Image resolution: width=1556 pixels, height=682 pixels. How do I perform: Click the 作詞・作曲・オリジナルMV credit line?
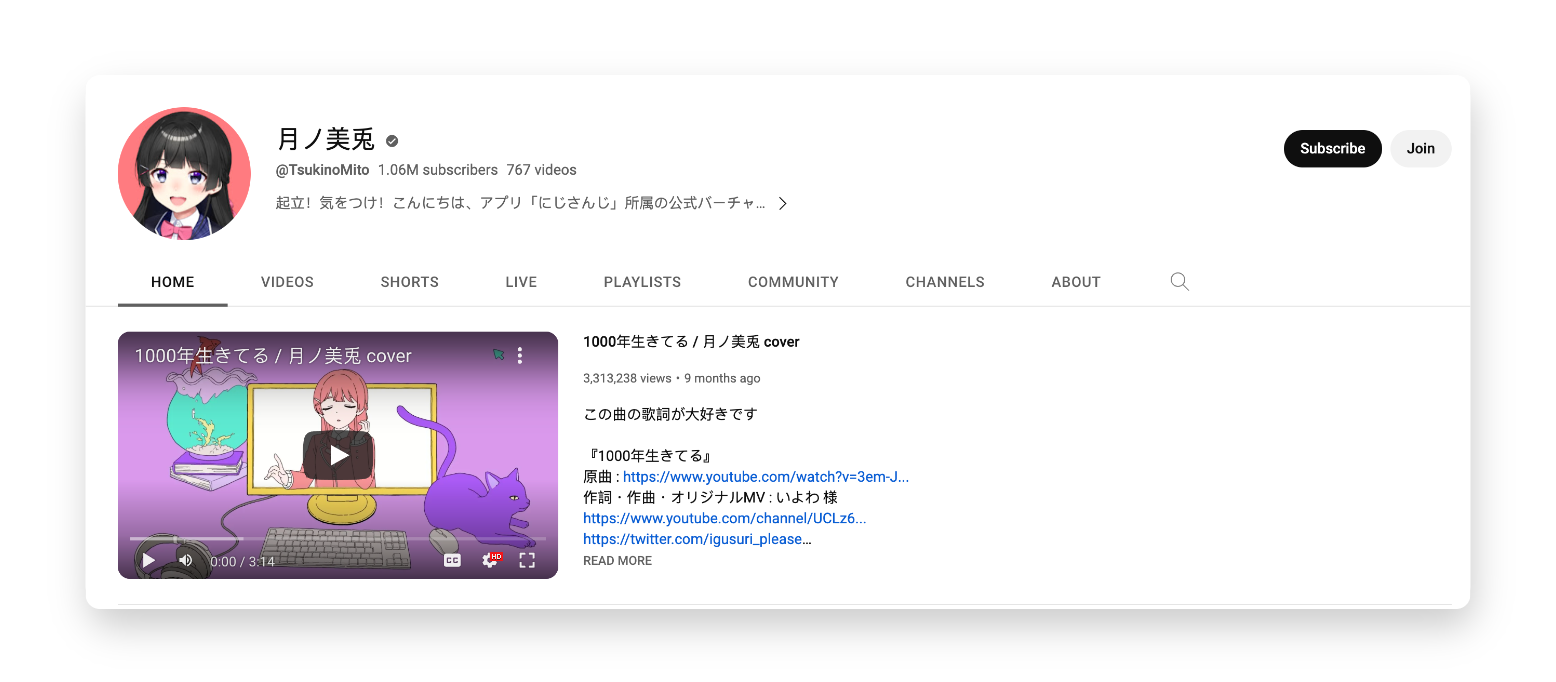pyautogui.click(x=710, y=497)
